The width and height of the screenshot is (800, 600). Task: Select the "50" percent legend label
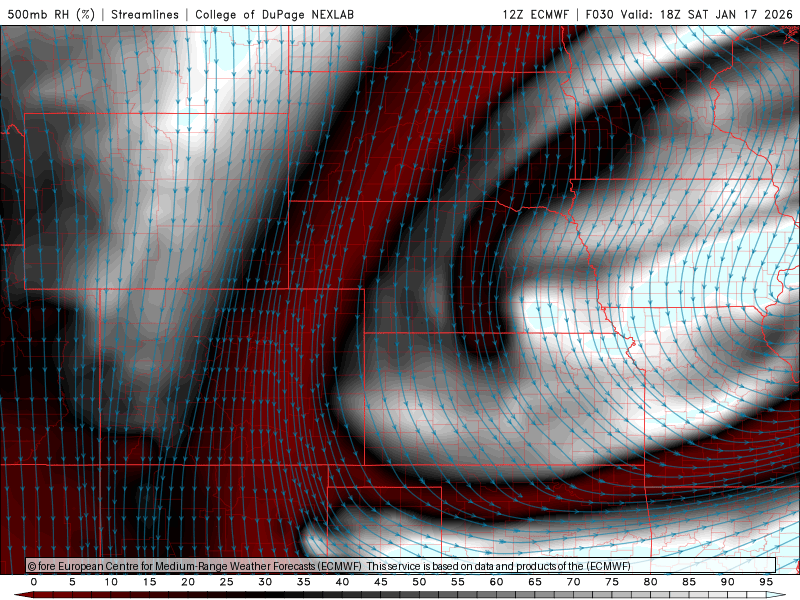coord(419,582)
